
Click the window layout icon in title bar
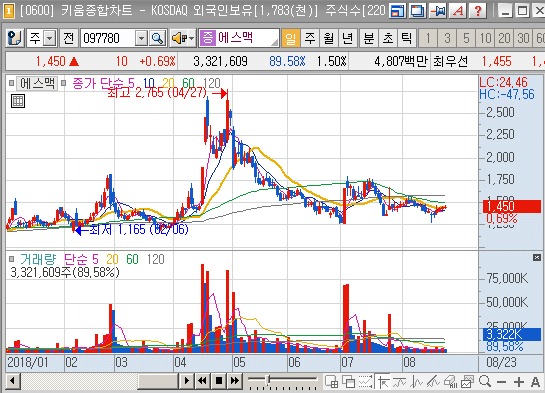pos(398,10)
